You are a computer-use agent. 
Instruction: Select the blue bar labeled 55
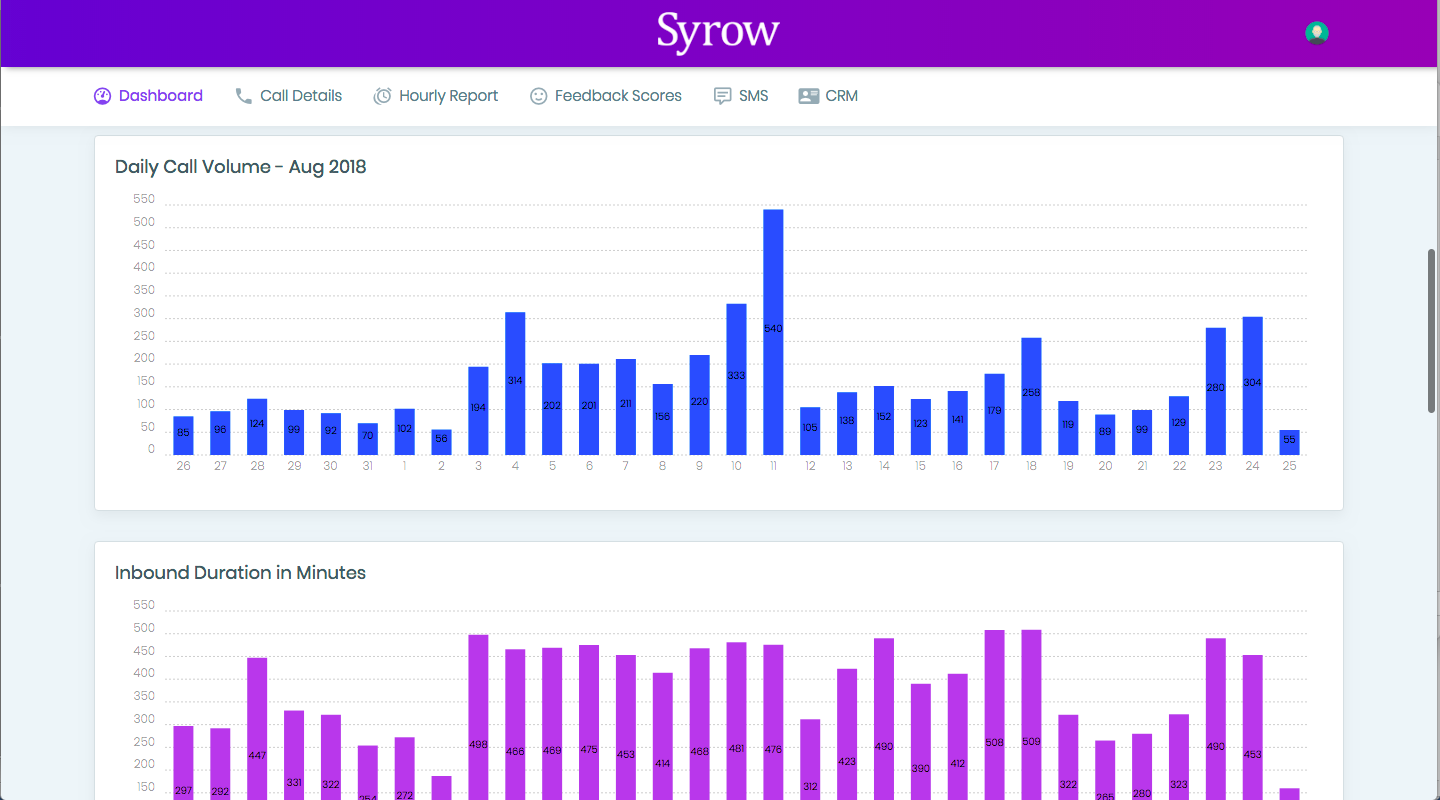pyautogui.click(x=1289, y=443)
